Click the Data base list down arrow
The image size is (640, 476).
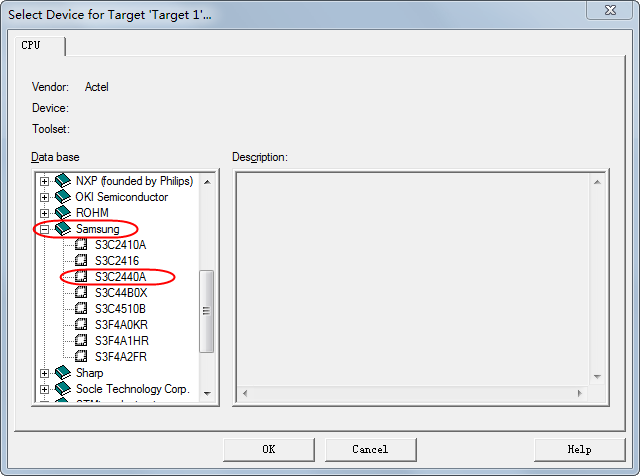click(207, 394)
